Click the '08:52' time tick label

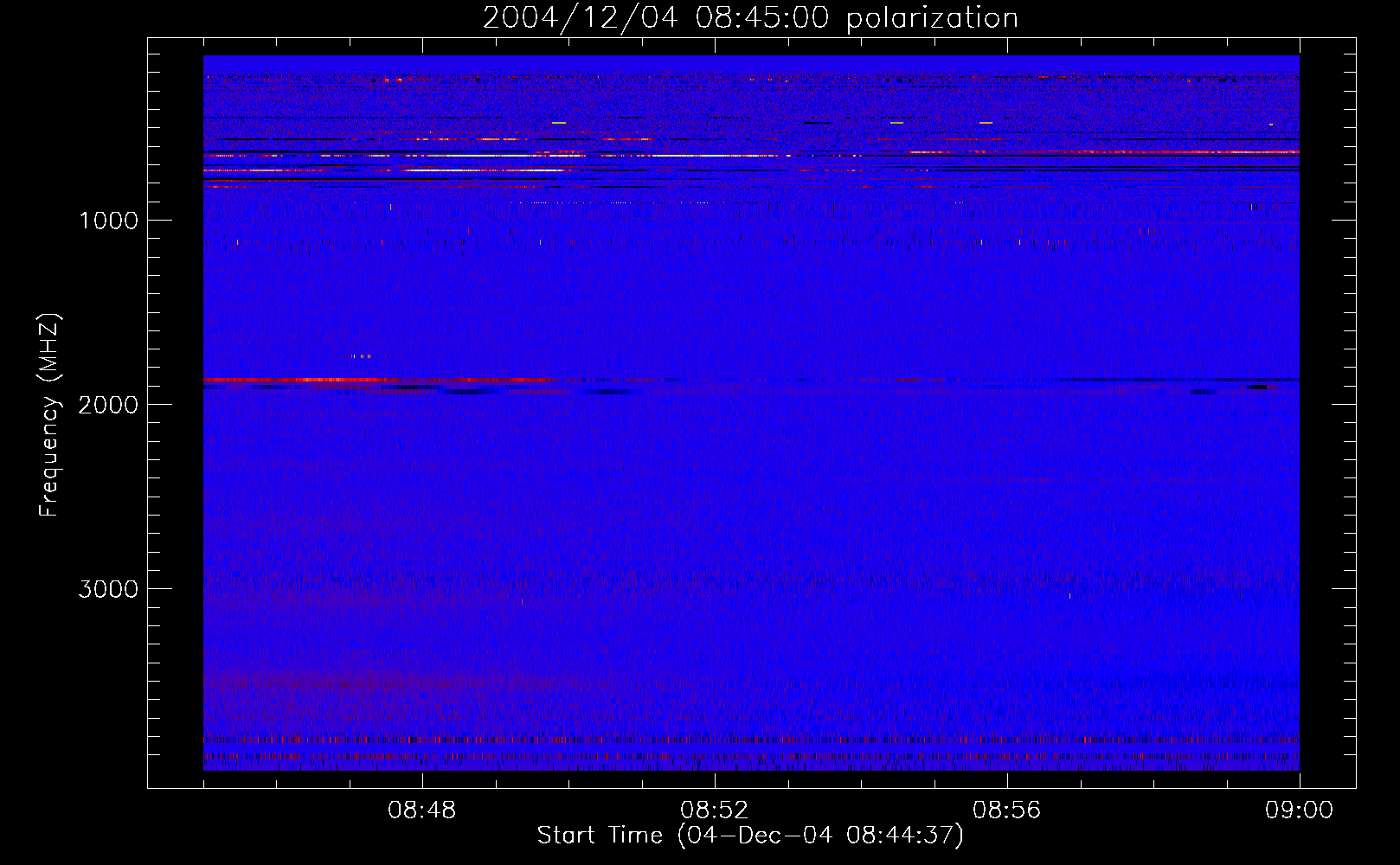pyautogui.click(x=715, y=811)
